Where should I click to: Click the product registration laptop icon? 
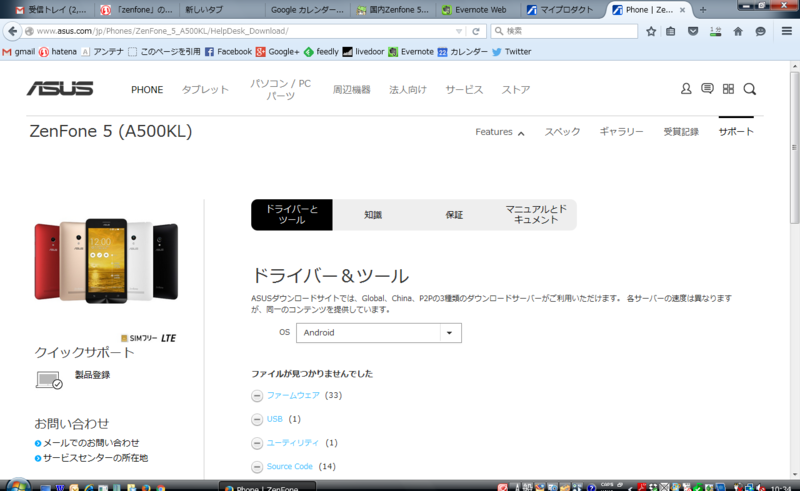[49, 380]
